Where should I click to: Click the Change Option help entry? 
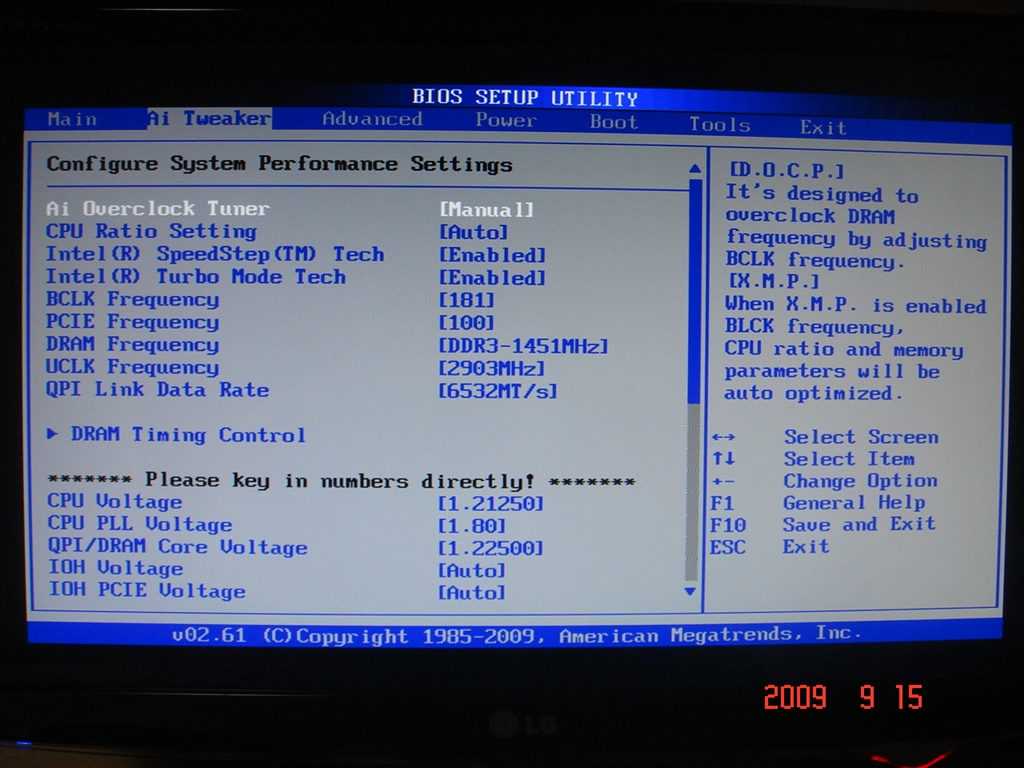point(861,481)
